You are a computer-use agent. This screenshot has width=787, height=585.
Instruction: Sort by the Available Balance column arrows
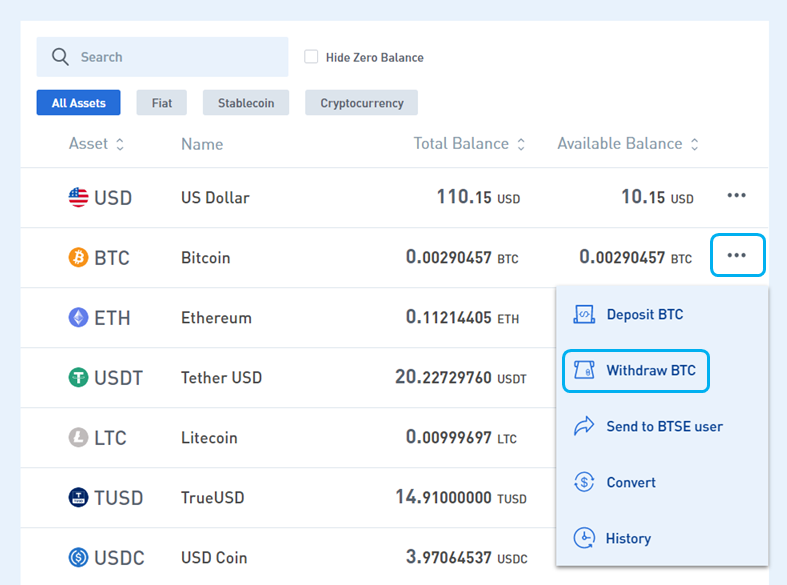[695, 144]
